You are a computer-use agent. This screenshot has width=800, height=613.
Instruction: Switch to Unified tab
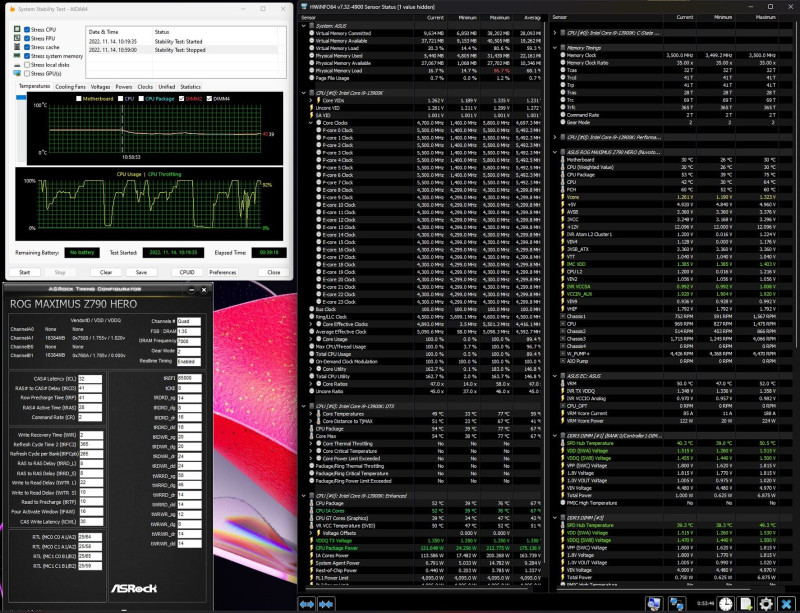click(x=166, y=87)
